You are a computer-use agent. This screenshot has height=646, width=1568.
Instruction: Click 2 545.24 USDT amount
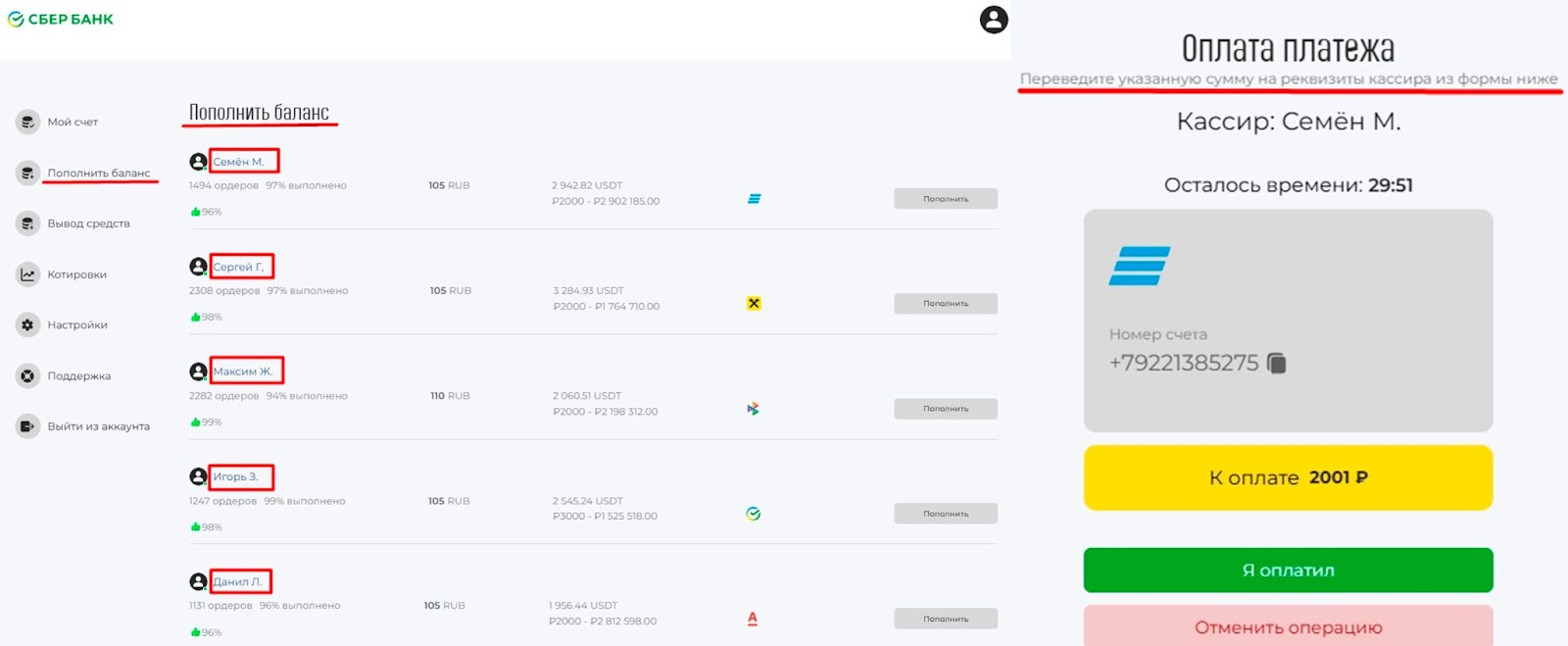click(x=586, y=501)
